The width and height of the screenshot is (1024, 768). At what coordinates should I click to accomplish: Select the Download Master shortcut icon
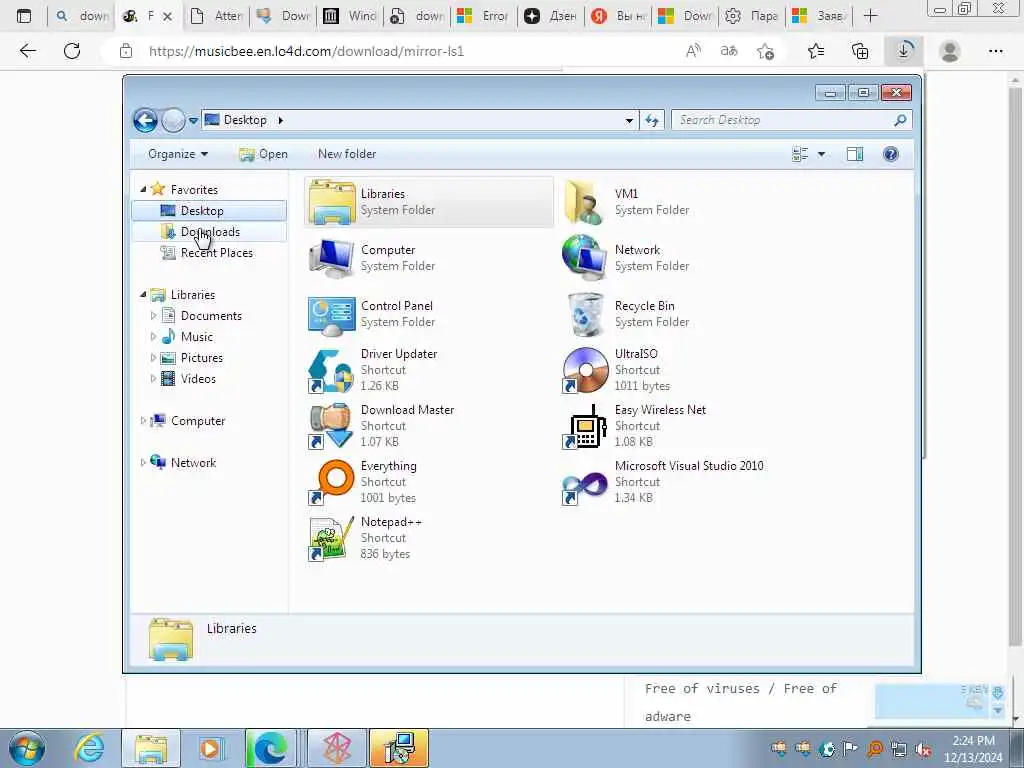(x=330, y=426)
